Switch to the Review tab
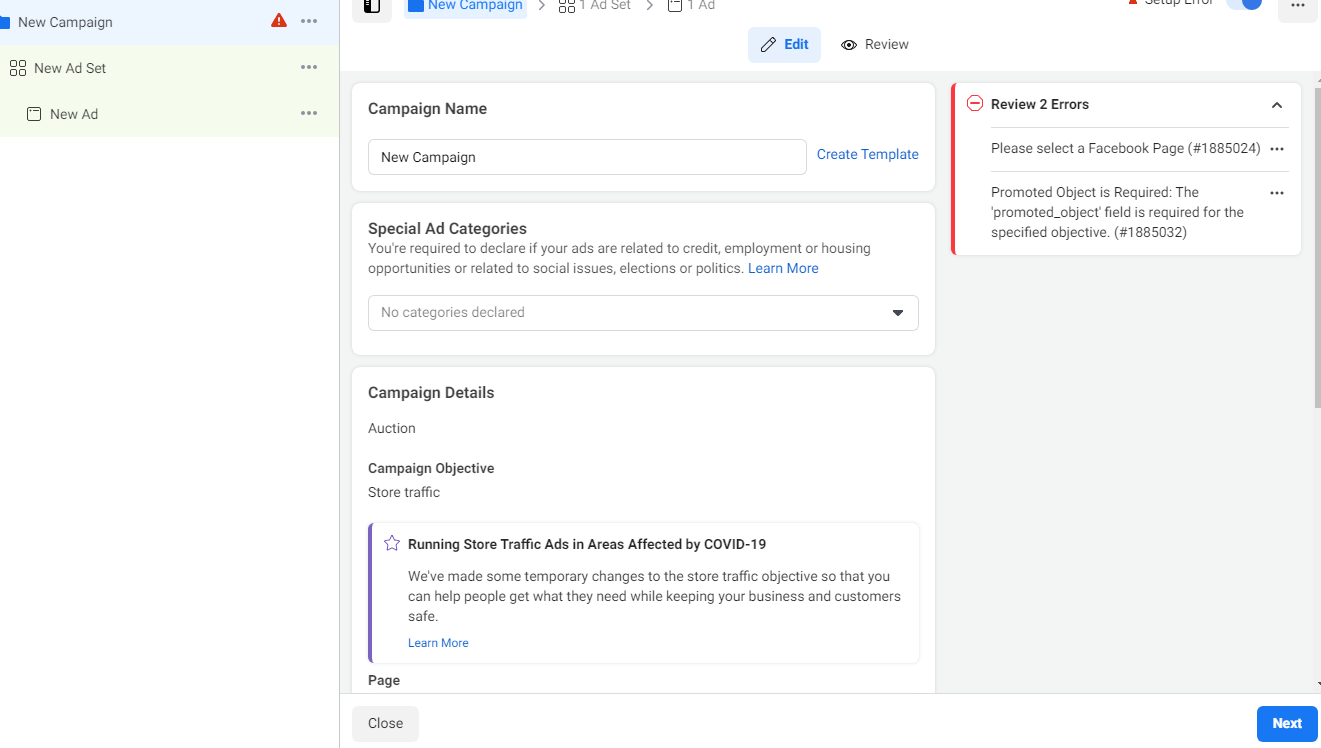The height and width of the screenshot is (748, 1321). [875, 45]
